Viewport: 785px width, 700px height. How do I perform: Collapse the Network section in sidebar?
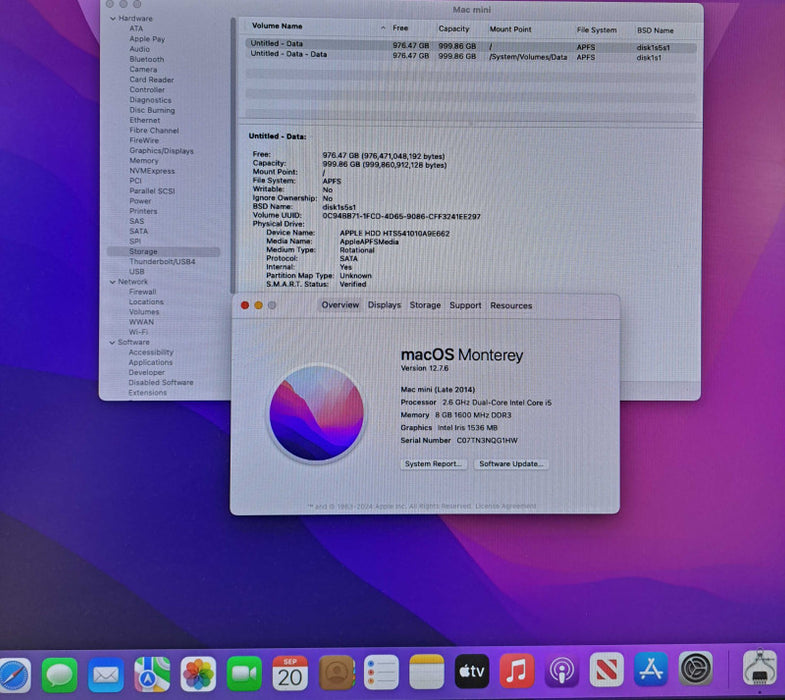(x=113, y=282)
